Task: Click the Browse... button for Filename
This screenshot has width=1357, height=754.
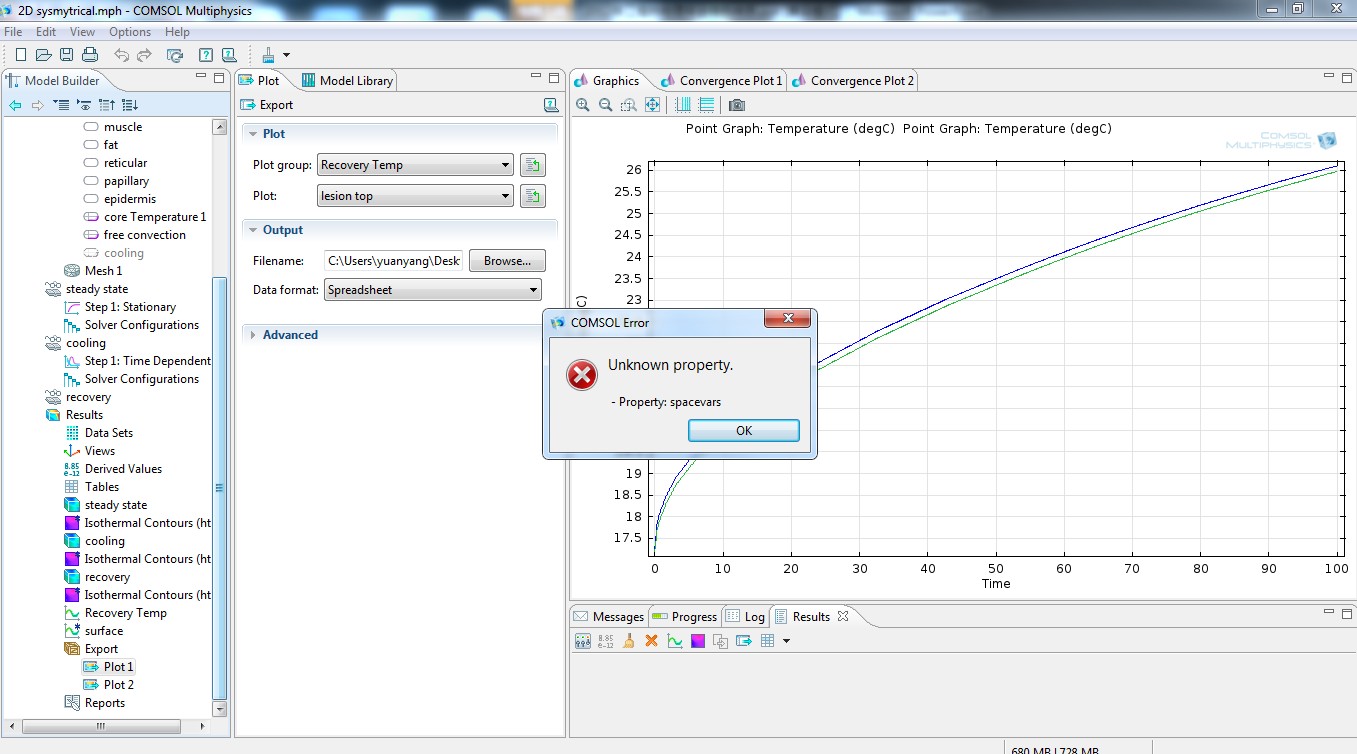Action: click(507, 261)
